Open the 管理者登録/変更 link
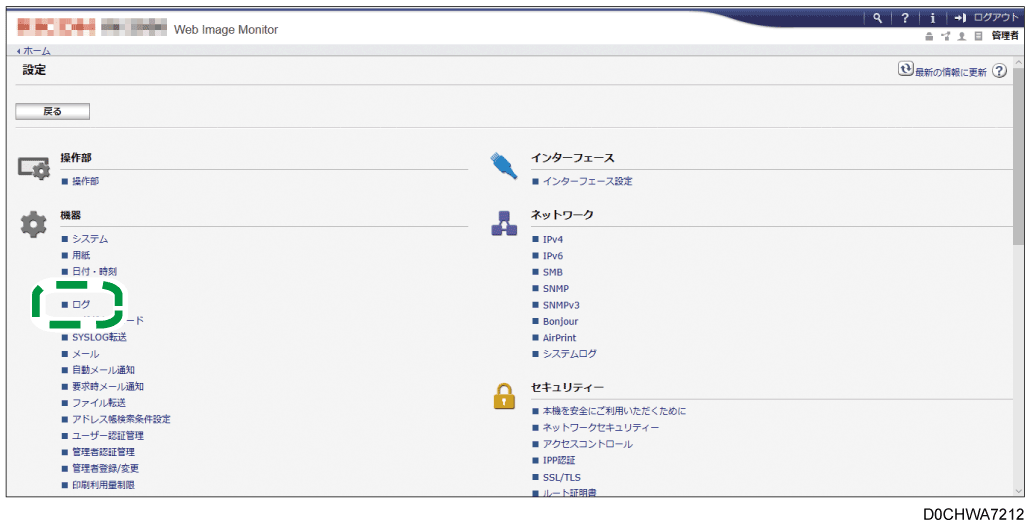The height and width of the screenshot is (528, 1028). [x=106, y=468]
